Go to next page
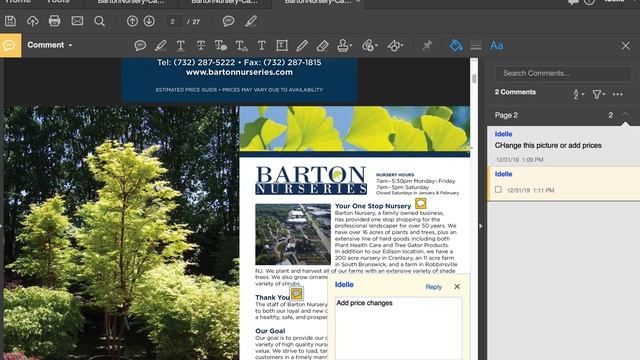Viewport: 640px width, 360px height. (149, 21)
